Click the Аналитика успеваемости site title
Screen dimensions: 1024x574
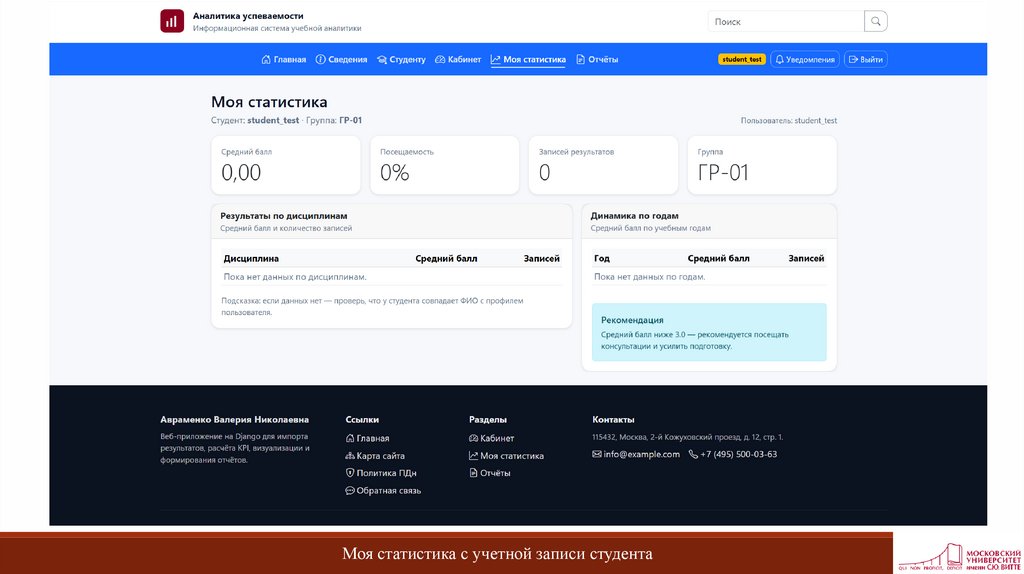248,16
